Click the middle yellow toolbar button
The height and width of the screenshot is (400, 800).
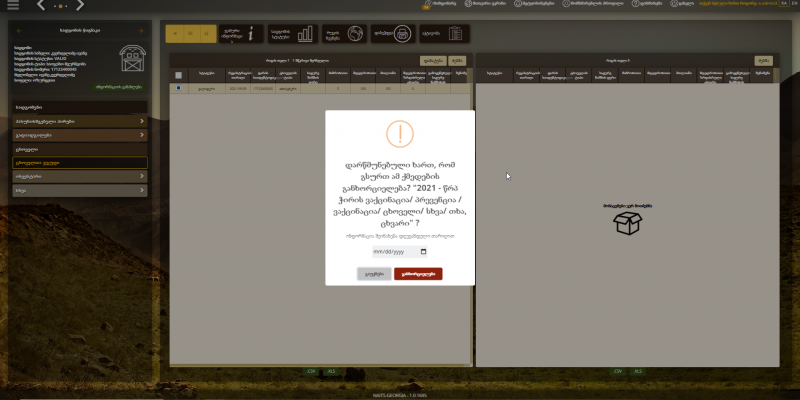(191, 34)
